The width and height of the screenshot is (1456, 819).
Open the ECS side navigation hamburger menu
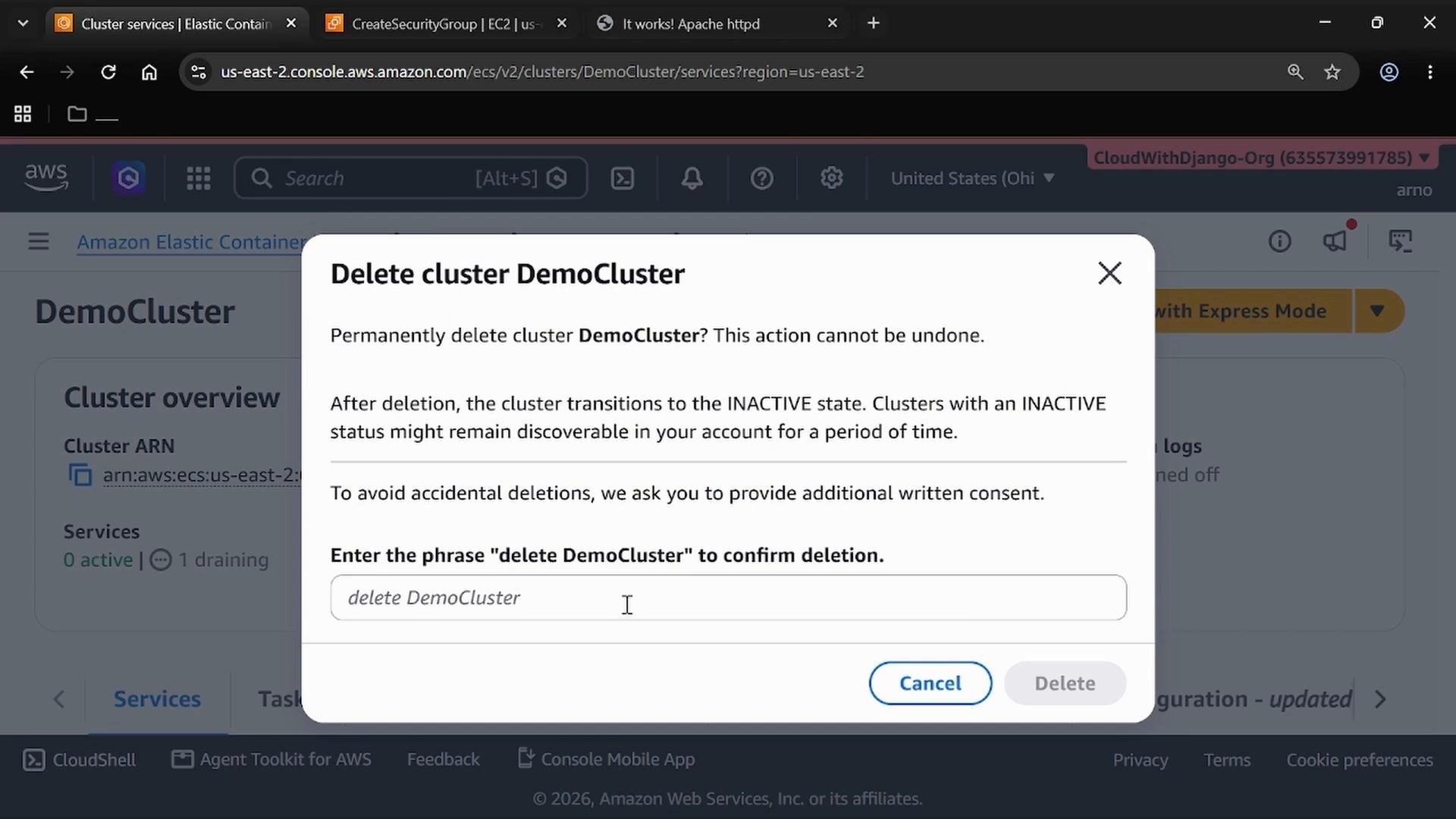(x=39, y=241)
